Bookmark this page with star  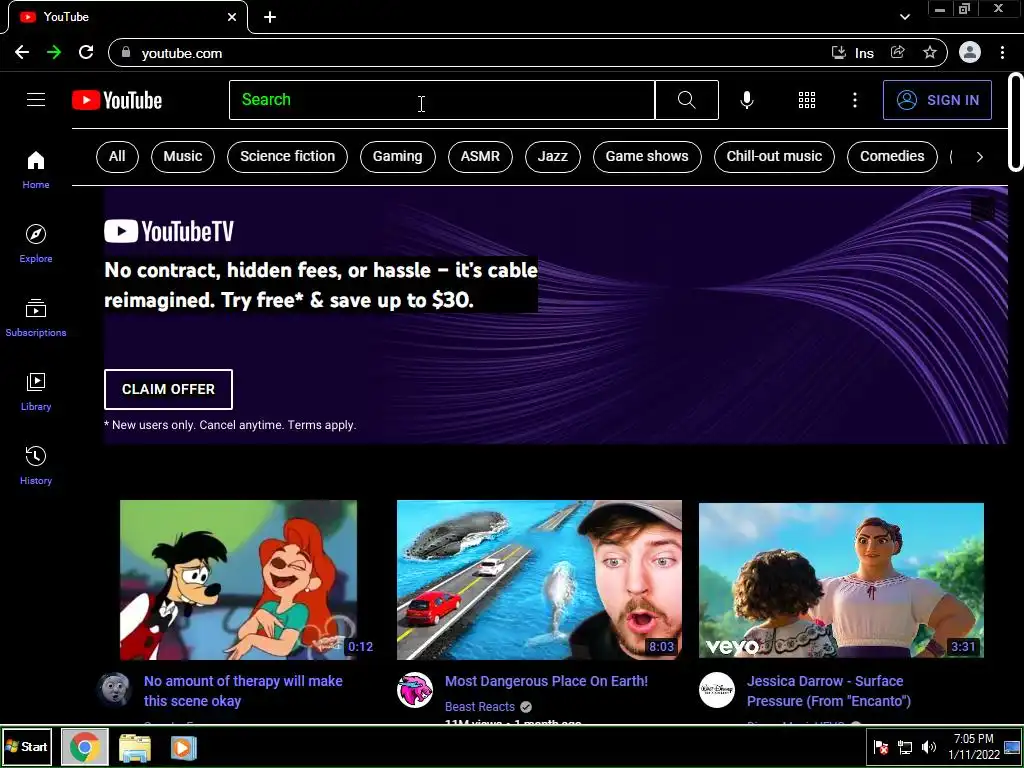(x=930, y=53)
